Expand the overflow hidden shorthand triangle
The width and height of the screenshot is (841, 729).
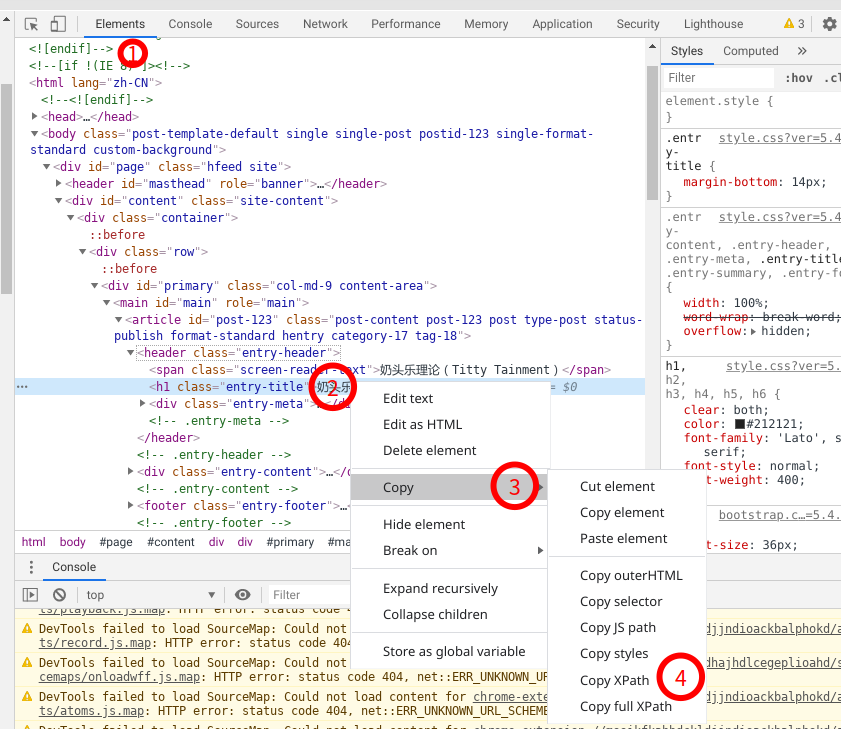pyautogui.click(x=754, y=332)
